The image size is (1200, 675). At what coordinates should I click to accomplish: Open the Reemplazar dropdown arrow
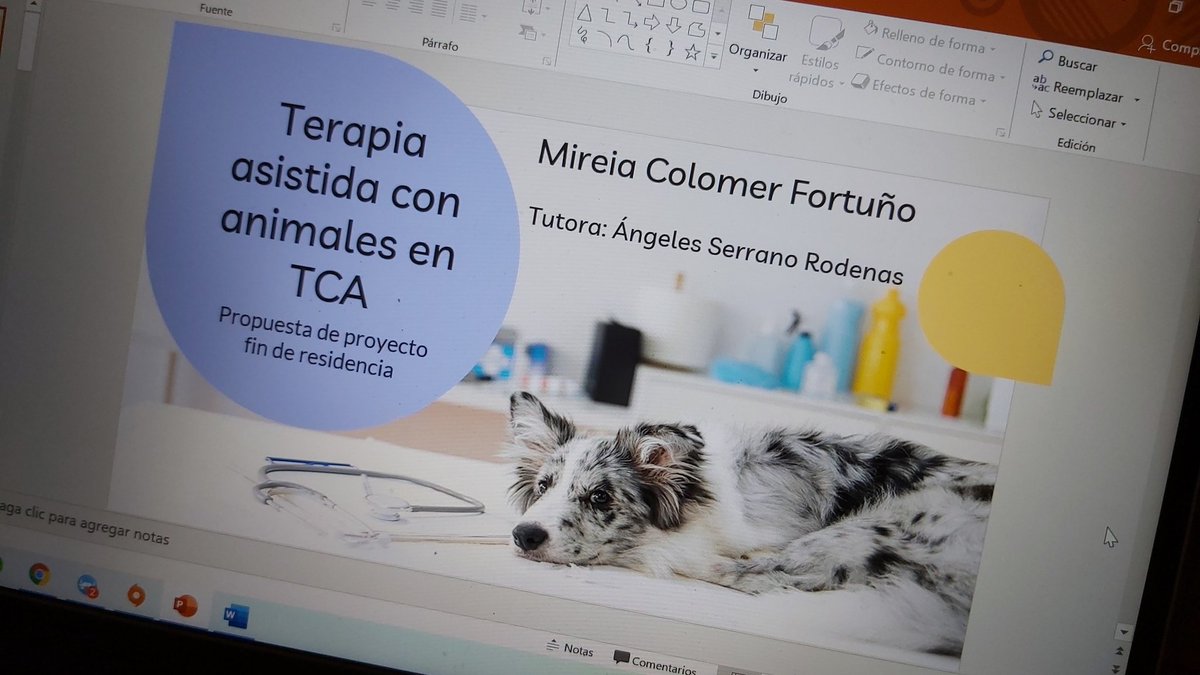(x=1137, y=99)
